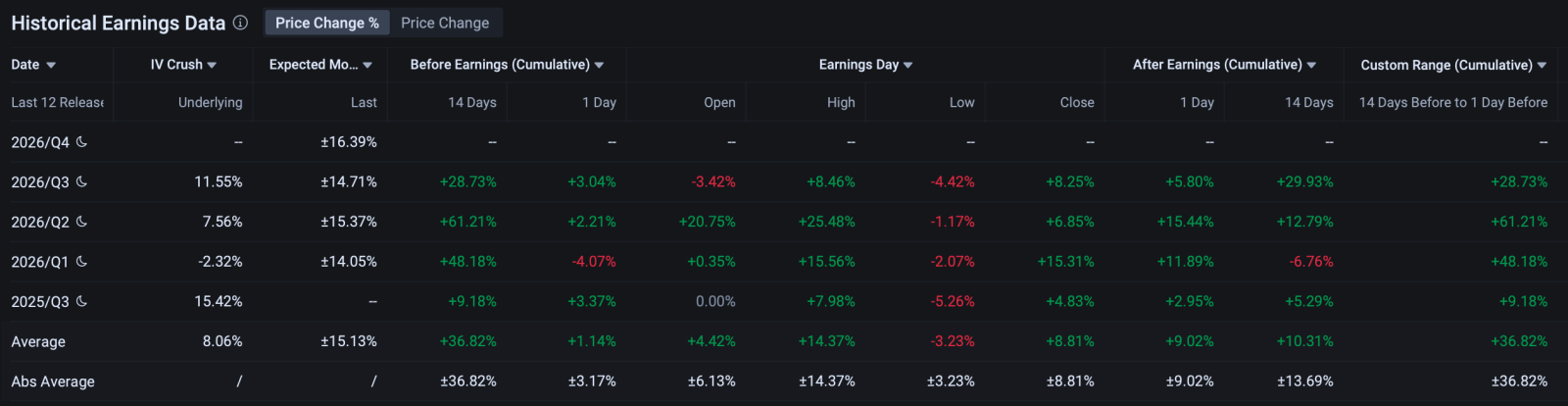
Task: Click the -2.32% IV crush value
Action: tap(220, 262)
